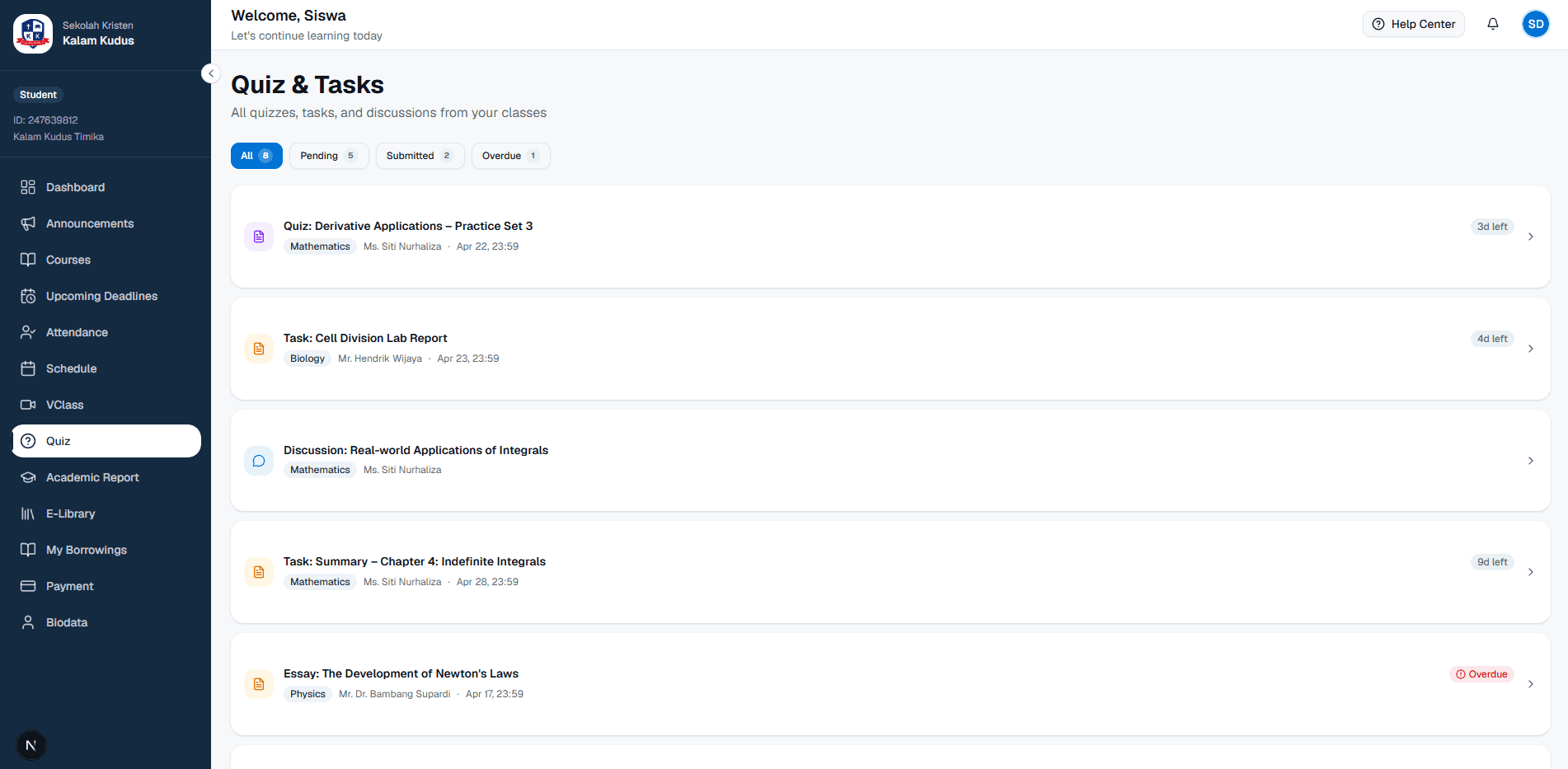Click the Payment card icon
The height and width of the screenshot is (769, 1568).
[x=28, y=586]
